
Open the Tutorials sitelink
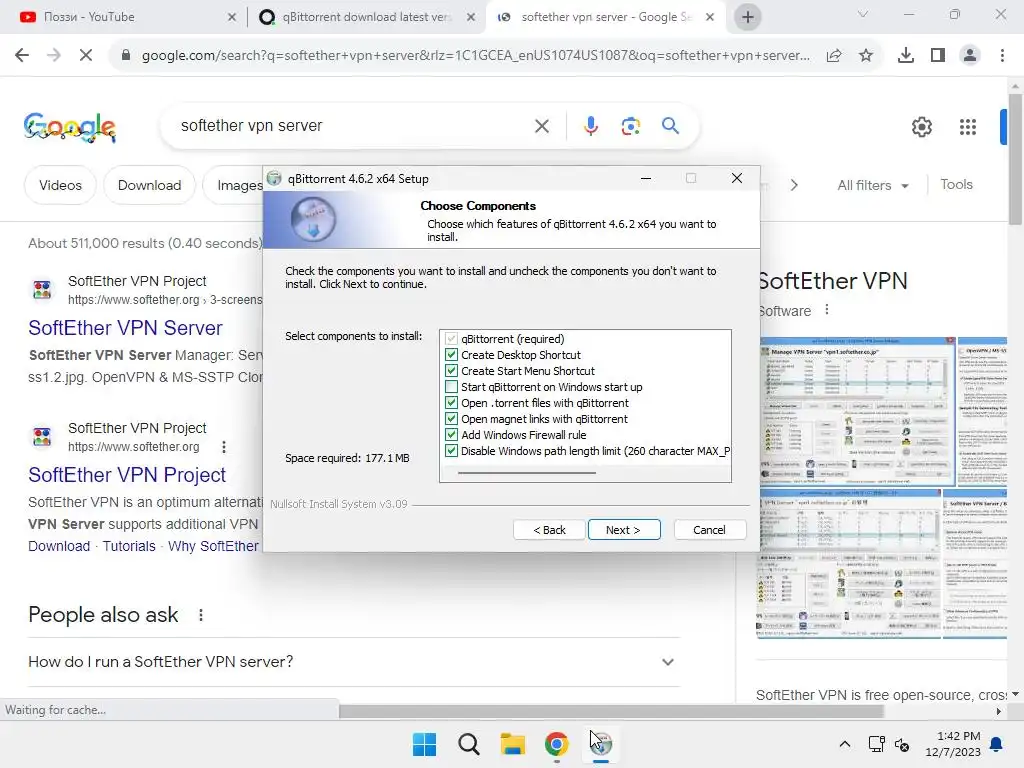(129, 546)
